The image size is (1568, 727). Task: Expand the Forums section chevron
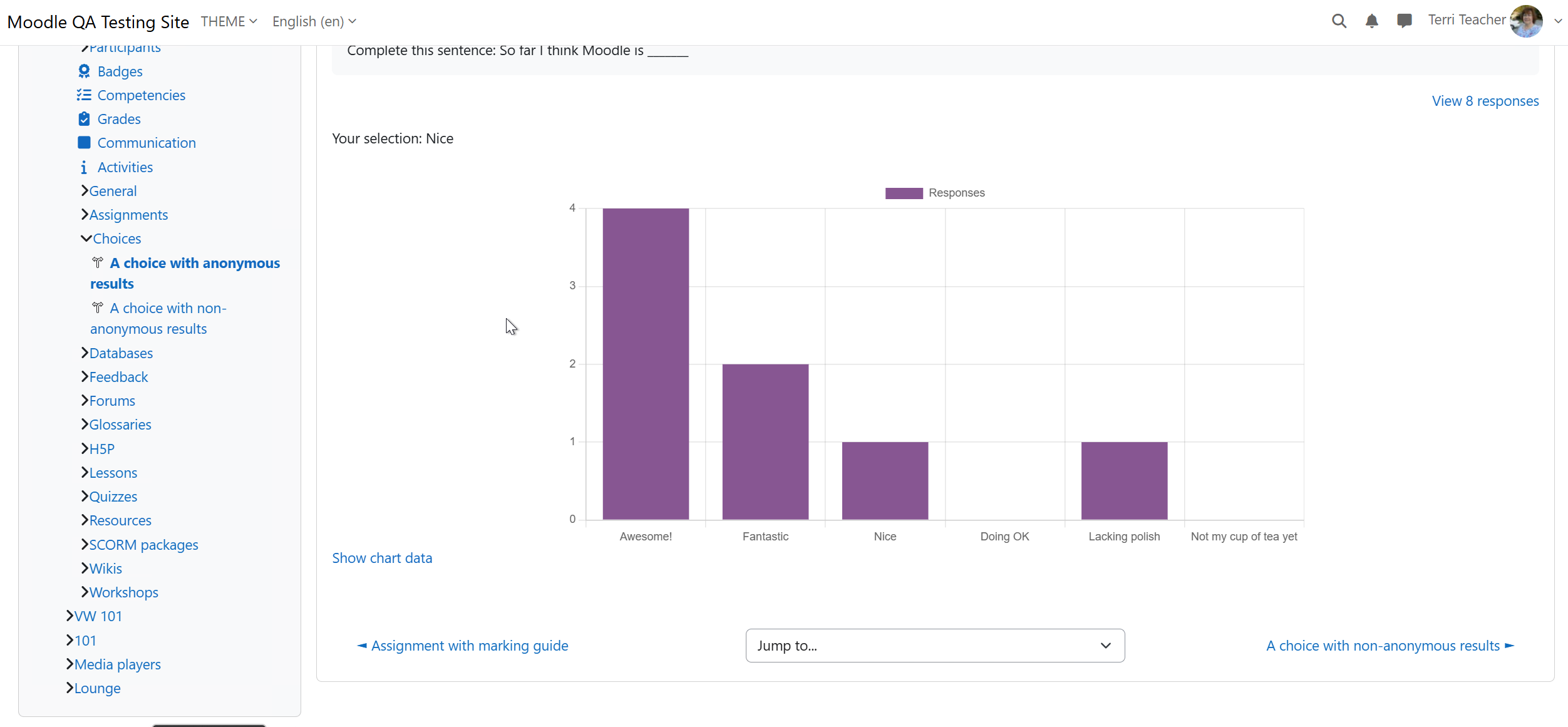pyautogui.click(x=85, y=400)
